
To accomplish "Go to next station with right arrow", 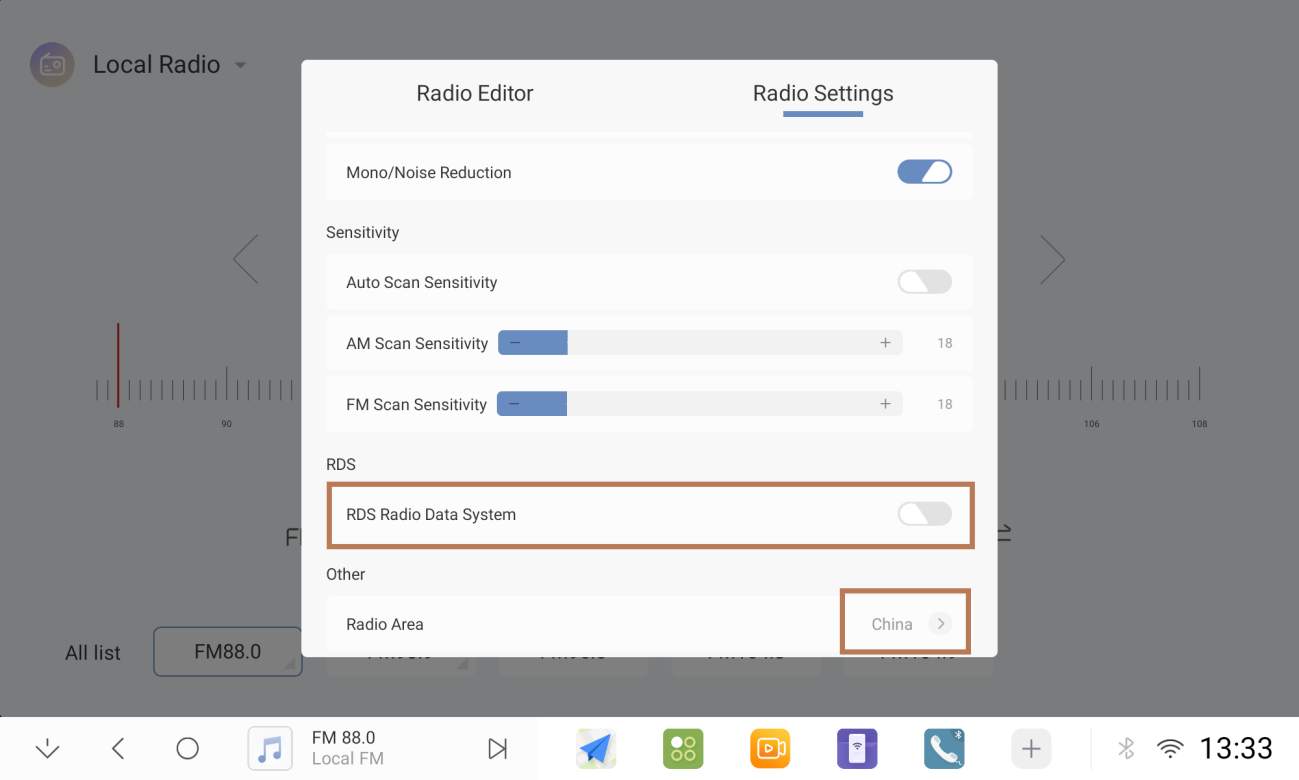I will (x=1052, y=259).
